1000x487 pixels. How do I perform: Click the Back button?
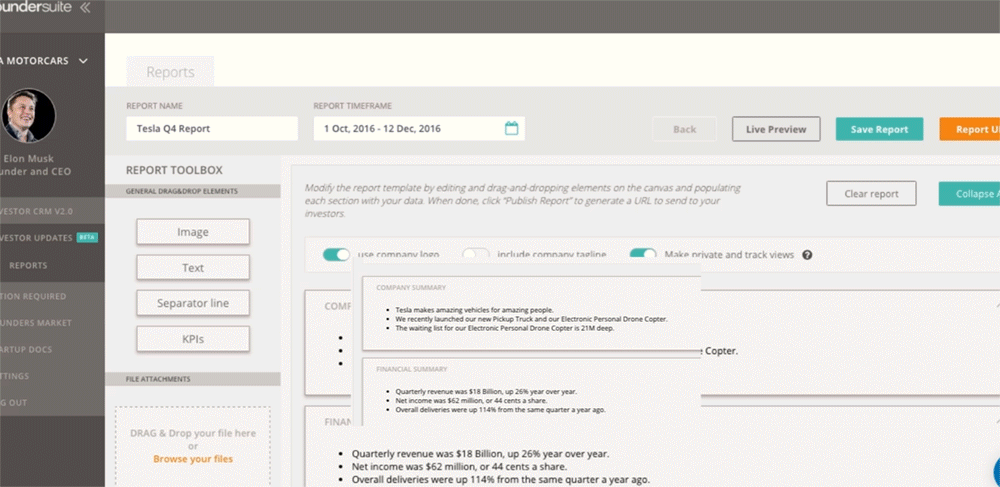[x=684, y=129]
